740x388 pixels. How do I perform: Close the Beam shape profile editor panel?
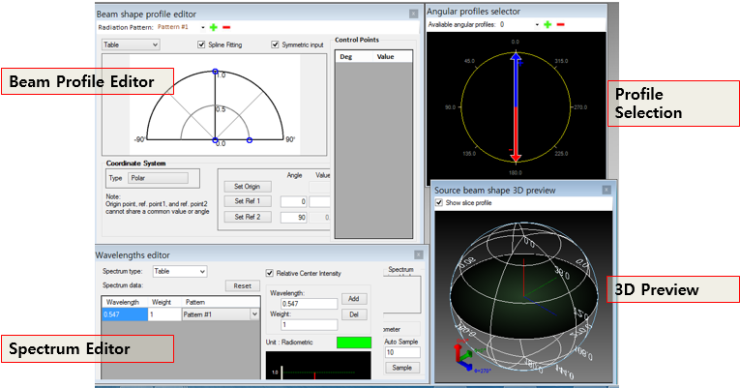[413, 14]
